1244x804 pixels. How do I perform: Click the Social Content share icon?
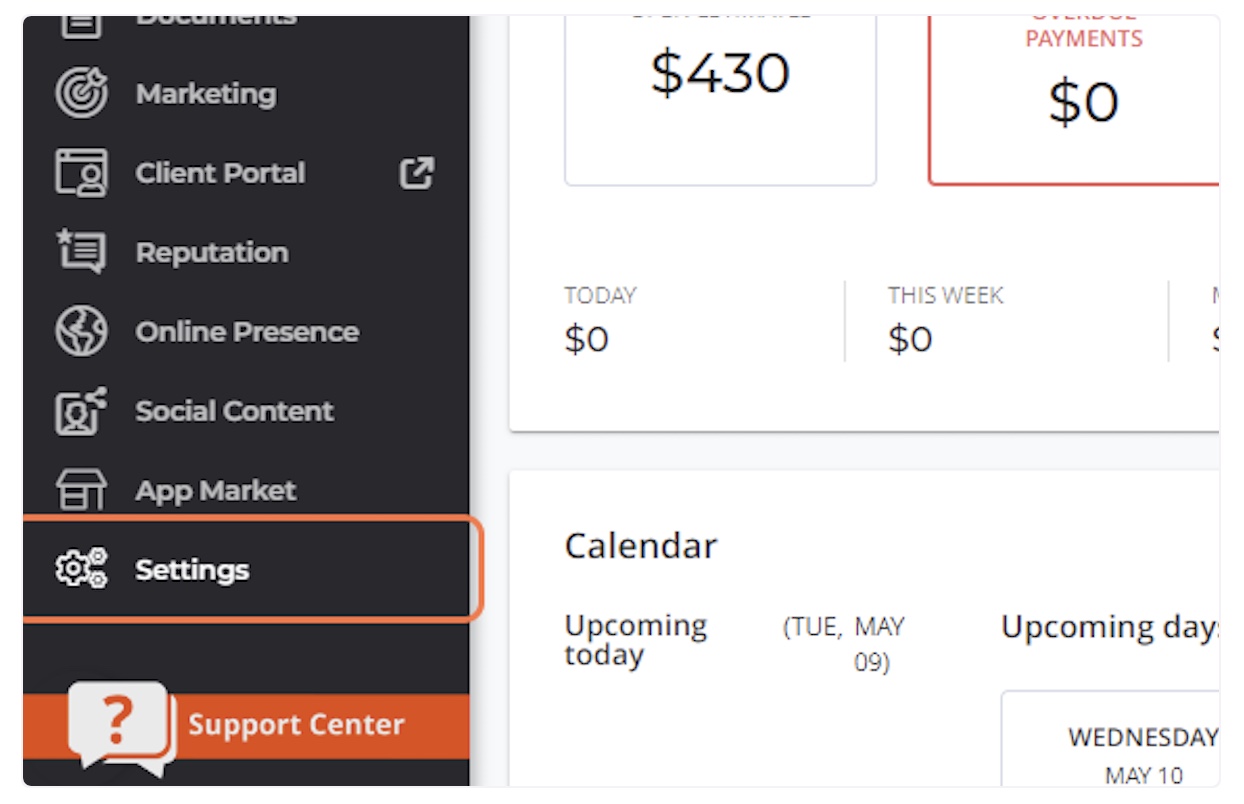click(81, 411)
